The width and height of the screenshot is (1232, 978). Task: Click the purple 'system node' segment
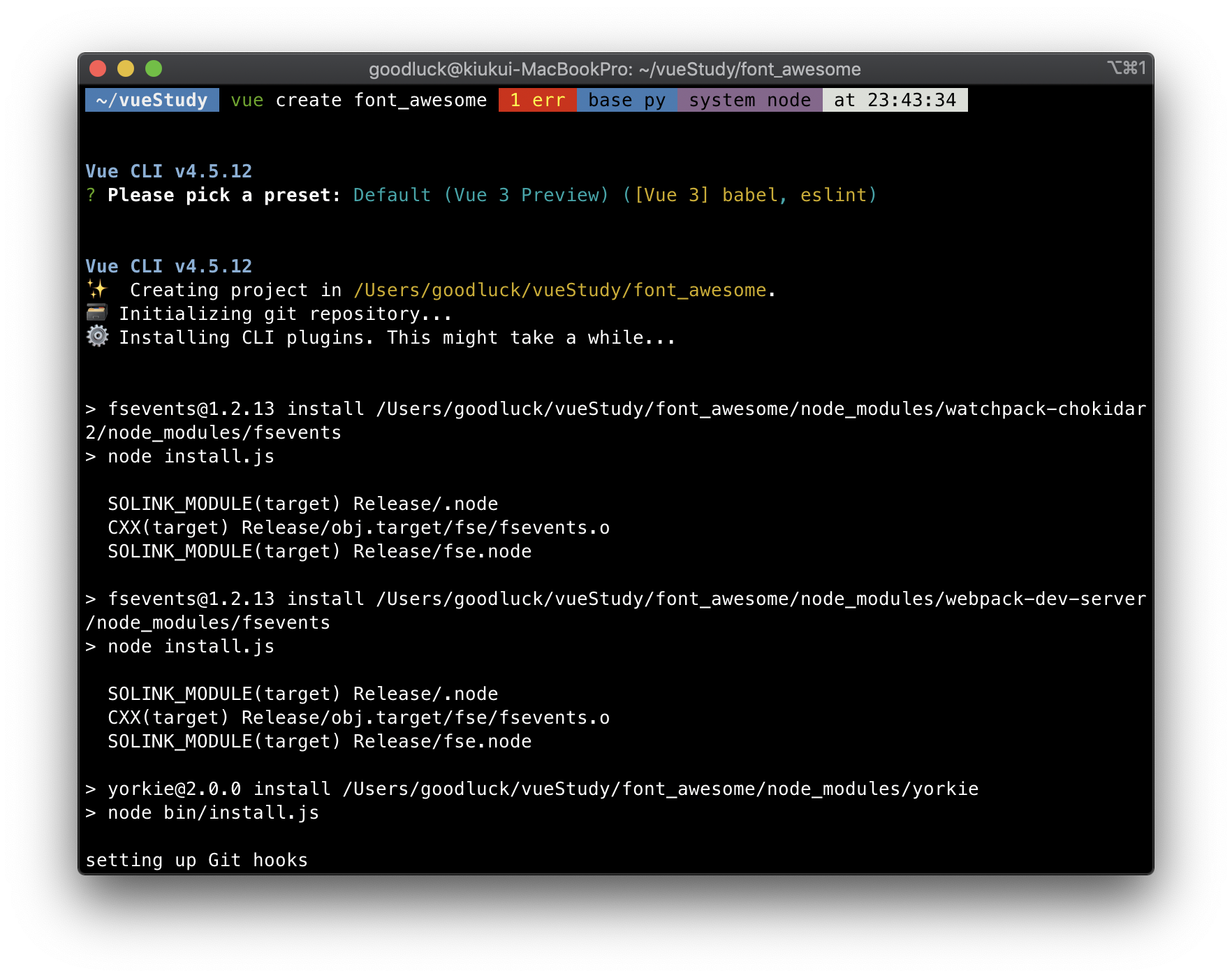pos(750,100)
